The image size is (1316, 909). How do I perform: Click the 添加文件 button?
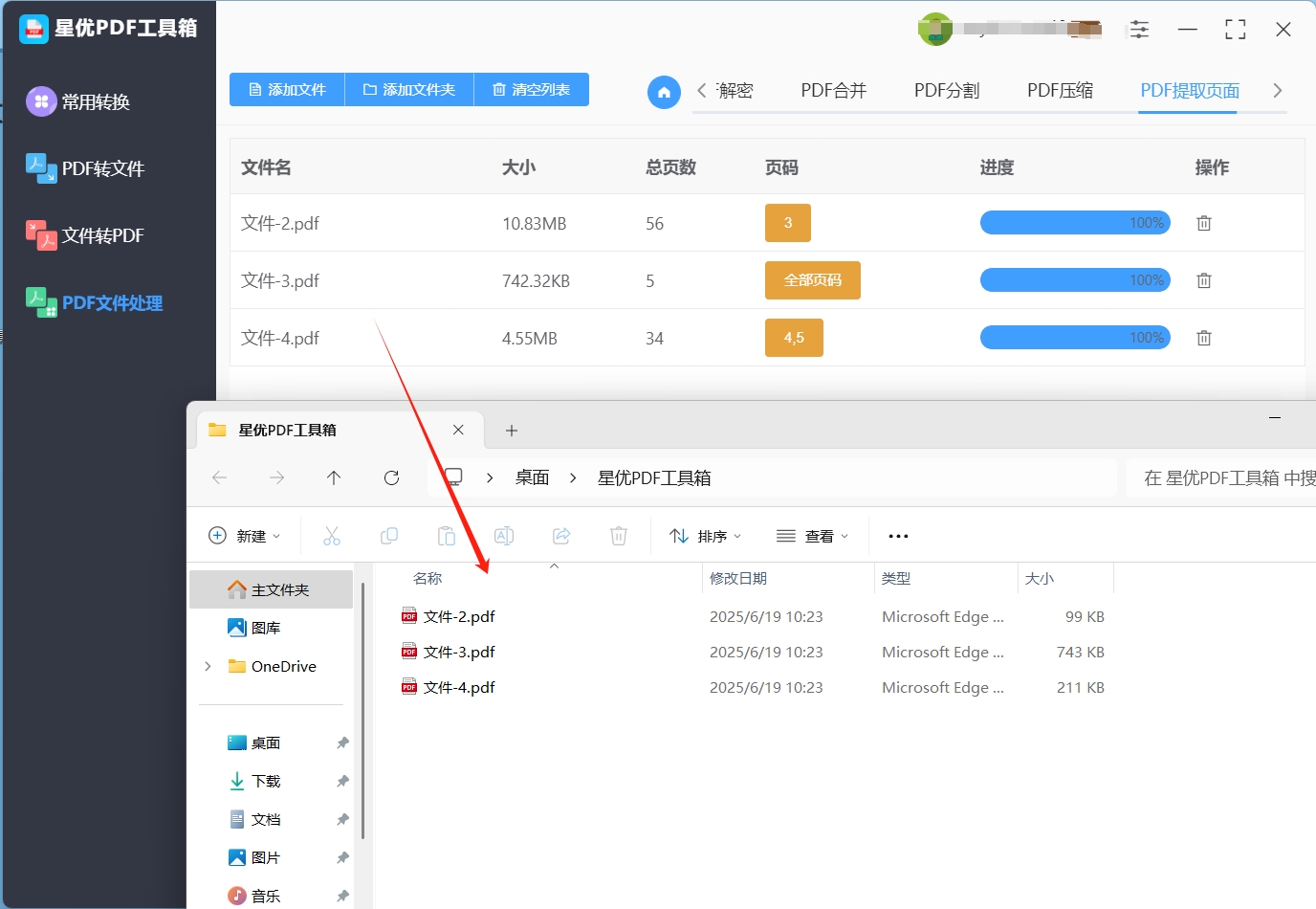(287, 89)
